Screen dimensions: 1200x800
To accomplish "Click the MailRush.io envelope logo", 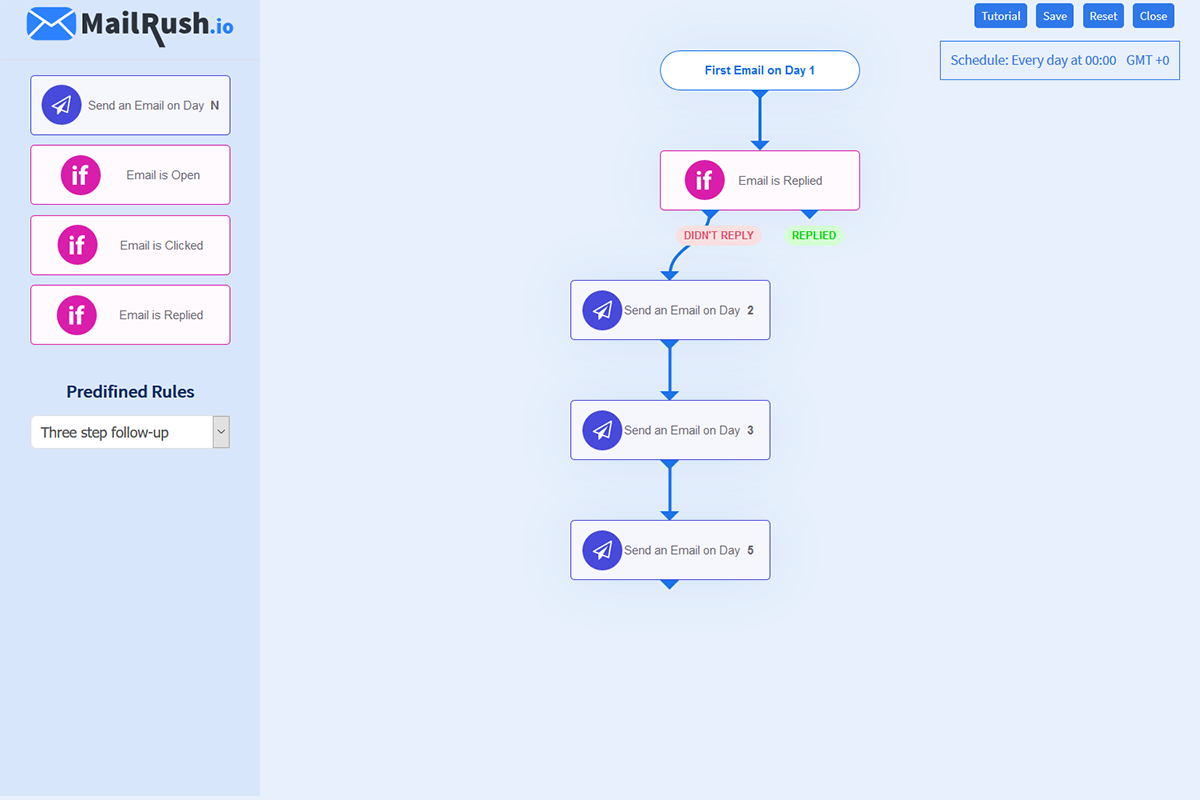I will click(x=51, y=23).
